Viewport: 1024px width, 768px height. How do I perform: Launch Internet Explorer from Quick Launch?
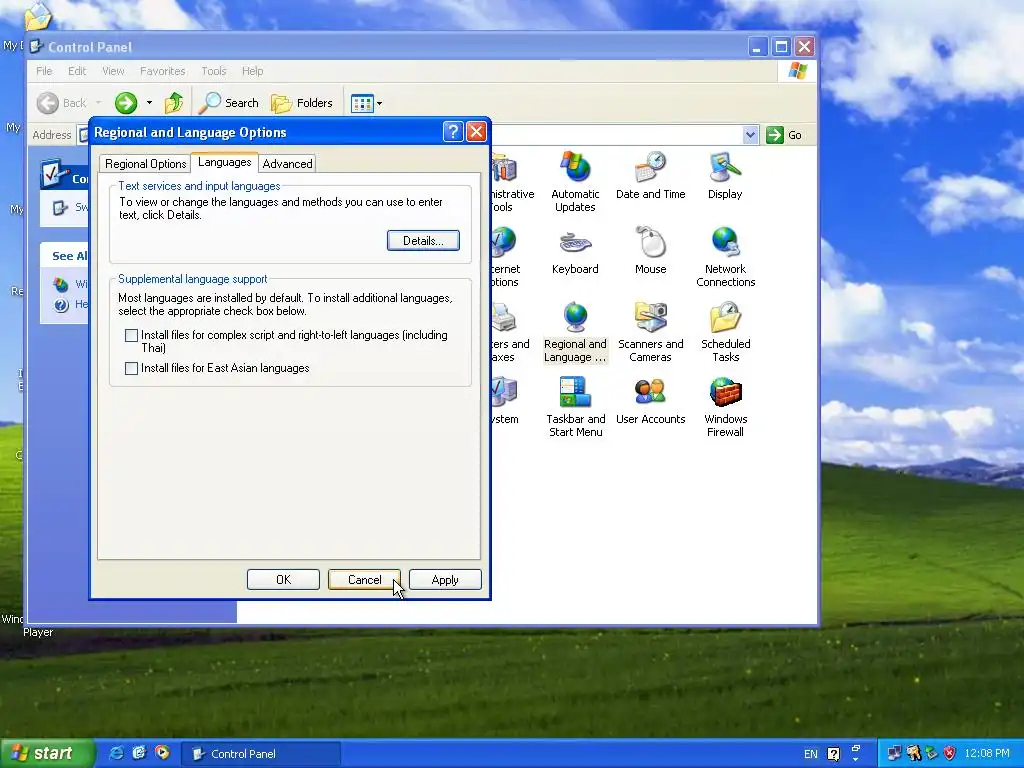pos(117,753)
